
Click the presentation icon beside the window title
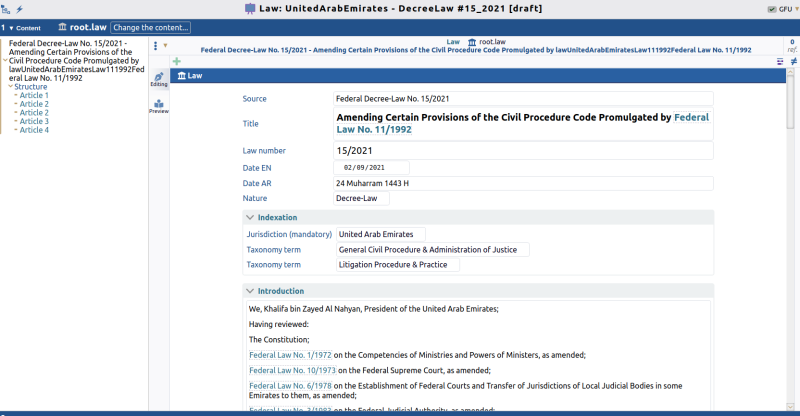tap(250, 9)
